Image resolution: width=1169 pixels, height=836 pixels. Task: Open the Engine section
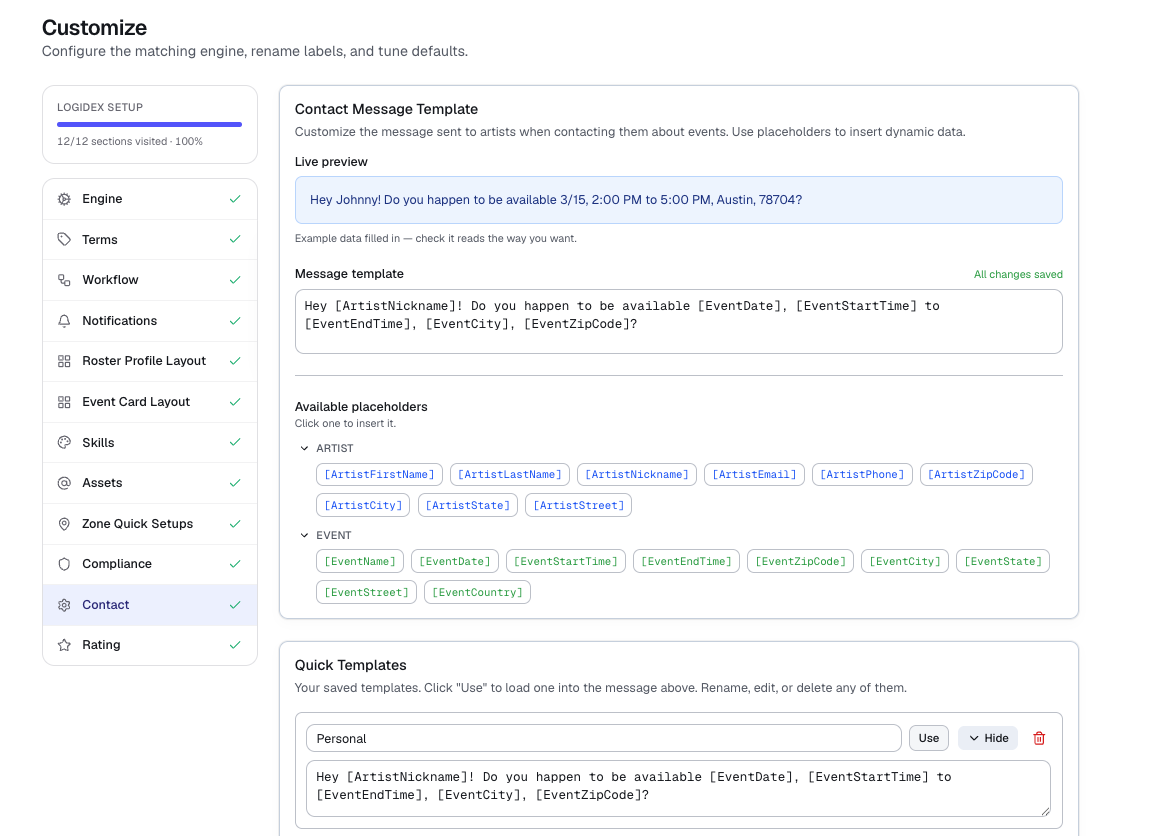[x=150, y=199]
